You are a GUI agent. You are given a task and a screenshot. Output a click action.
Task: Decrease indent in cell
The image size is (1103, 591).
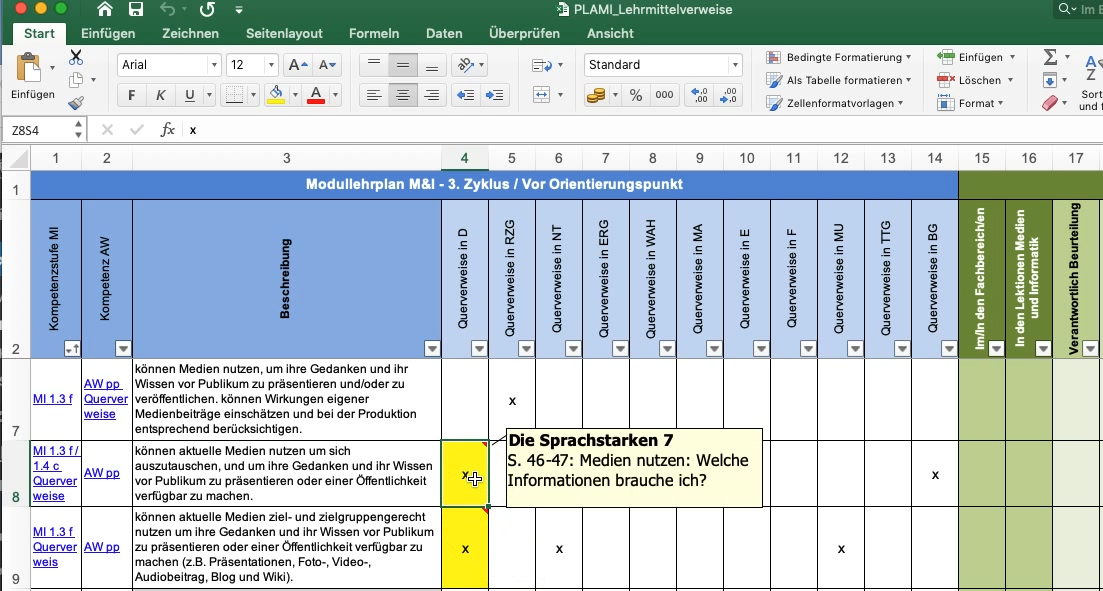(x=466, y=95)
